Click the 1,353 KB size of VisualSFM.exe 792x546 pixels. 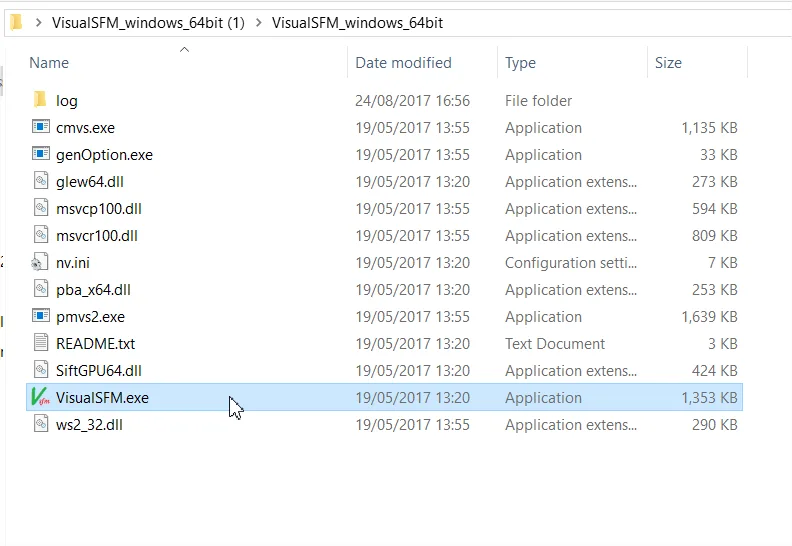click(710, 398)
